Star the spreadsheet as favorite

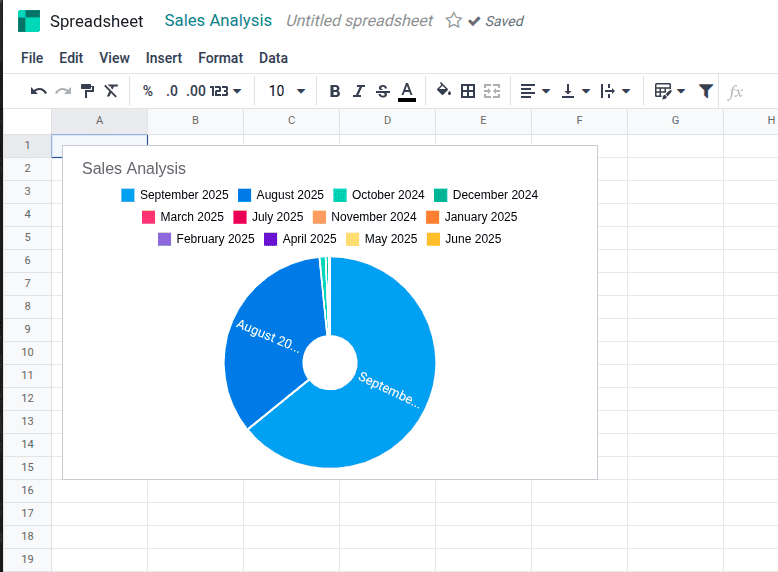454,20
